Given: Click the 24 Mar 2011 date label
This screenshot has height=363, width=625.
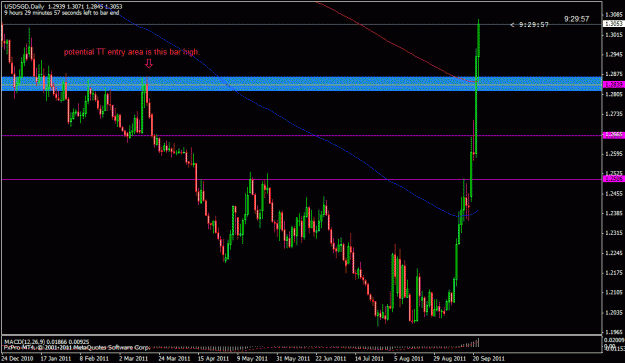Looking at the screenshot, I should point(174,358).
